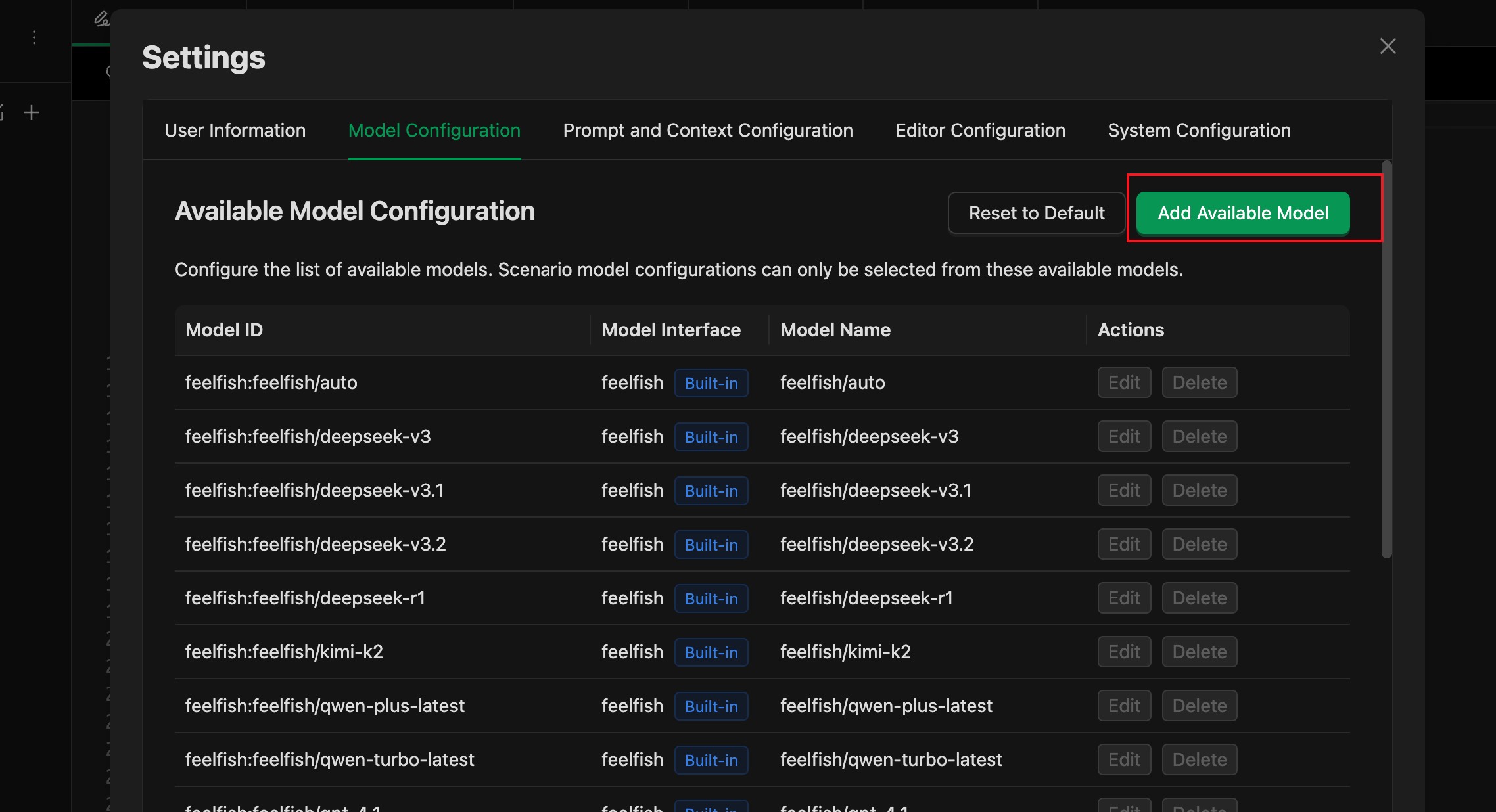The width and height of the screenshot is (1496, 812).
Task: Click Edit for feelfish/deepseek-v3.1
Action: coord(1123,490)
